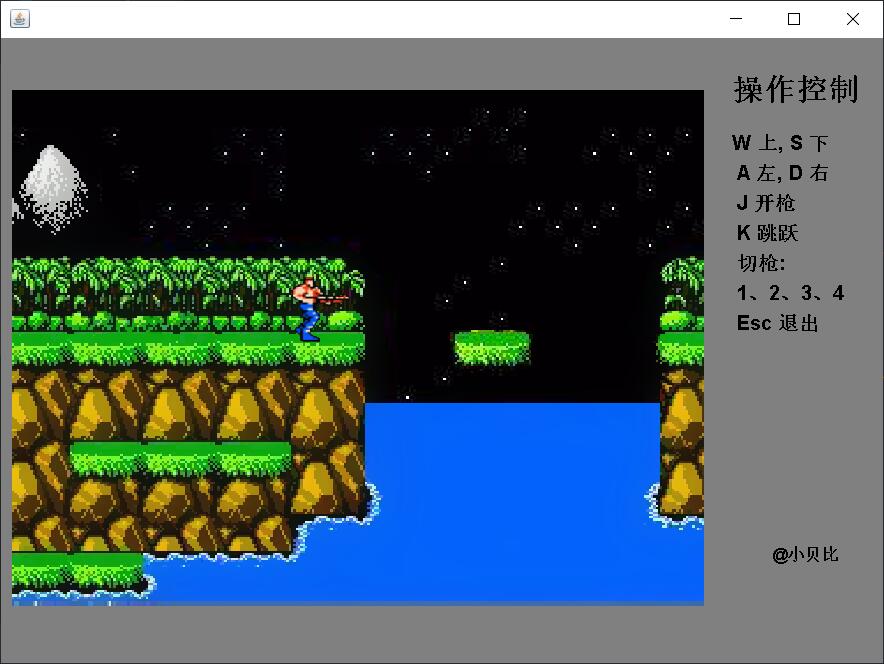Click the 'K 跳跃' control hint
The image size is (884, 664).
coord(767,233)
